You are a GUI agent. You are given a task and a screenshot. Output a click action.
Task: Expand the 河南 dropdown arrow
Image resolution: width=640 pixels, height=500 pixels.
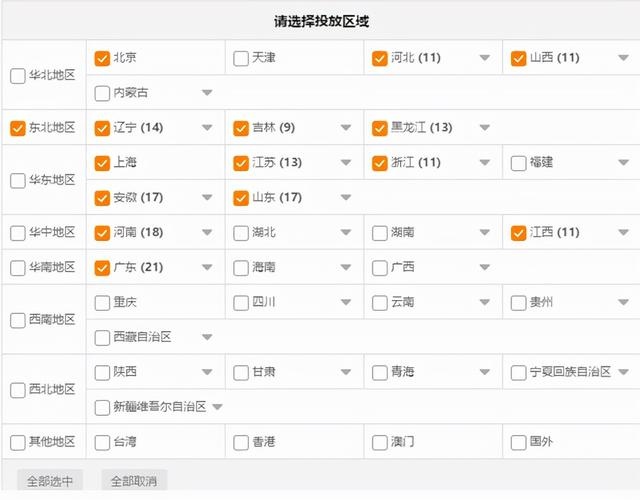(207, 232)
